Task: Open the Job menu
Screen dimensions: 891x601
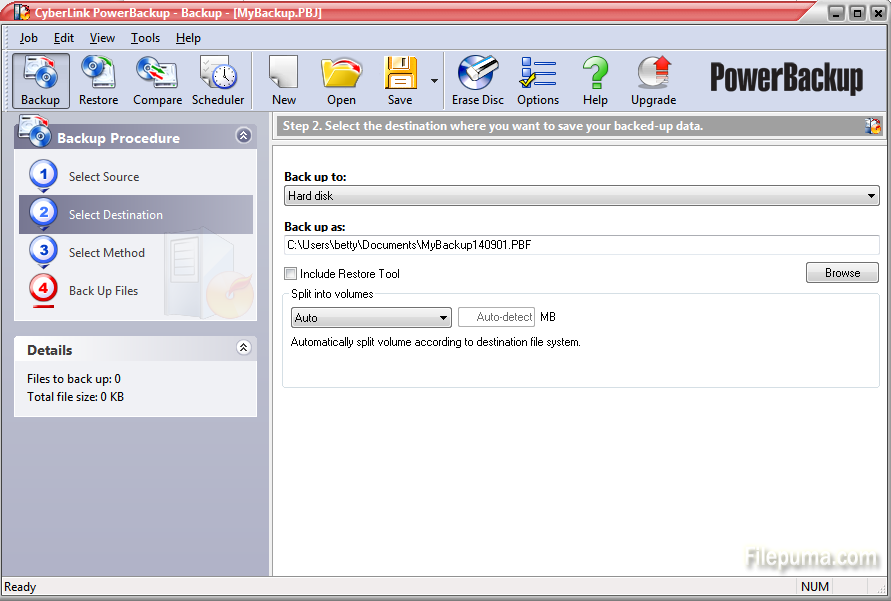Action: (29, 38)
